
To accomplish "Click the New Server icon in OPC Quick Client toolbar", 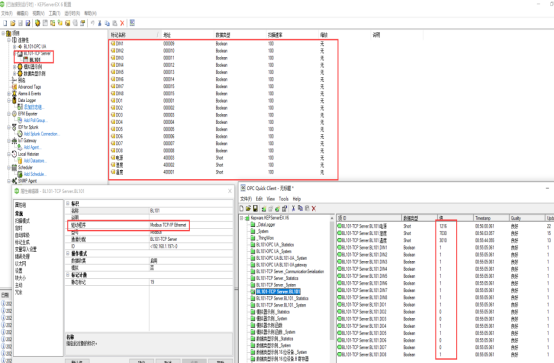I will click(x=264, y=209).
